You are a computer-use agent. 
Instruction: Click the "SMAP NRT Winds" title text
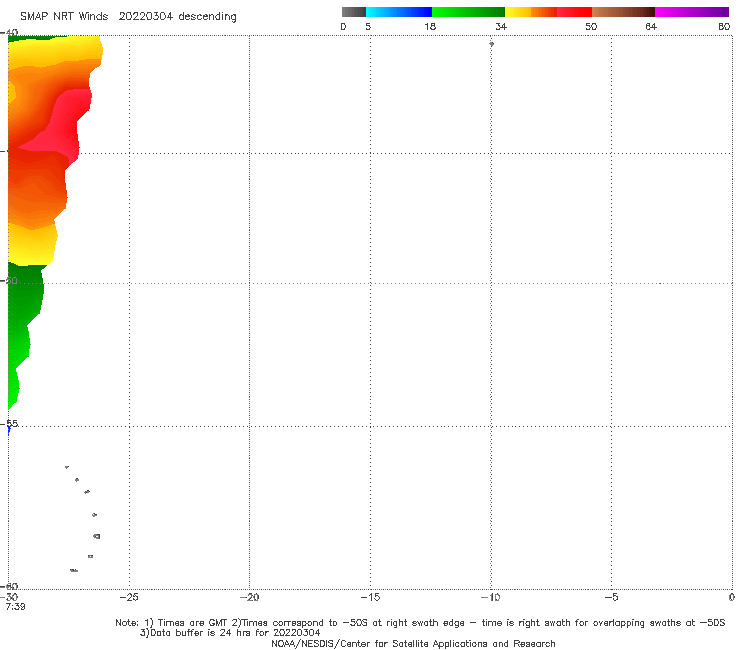point(64,17)
